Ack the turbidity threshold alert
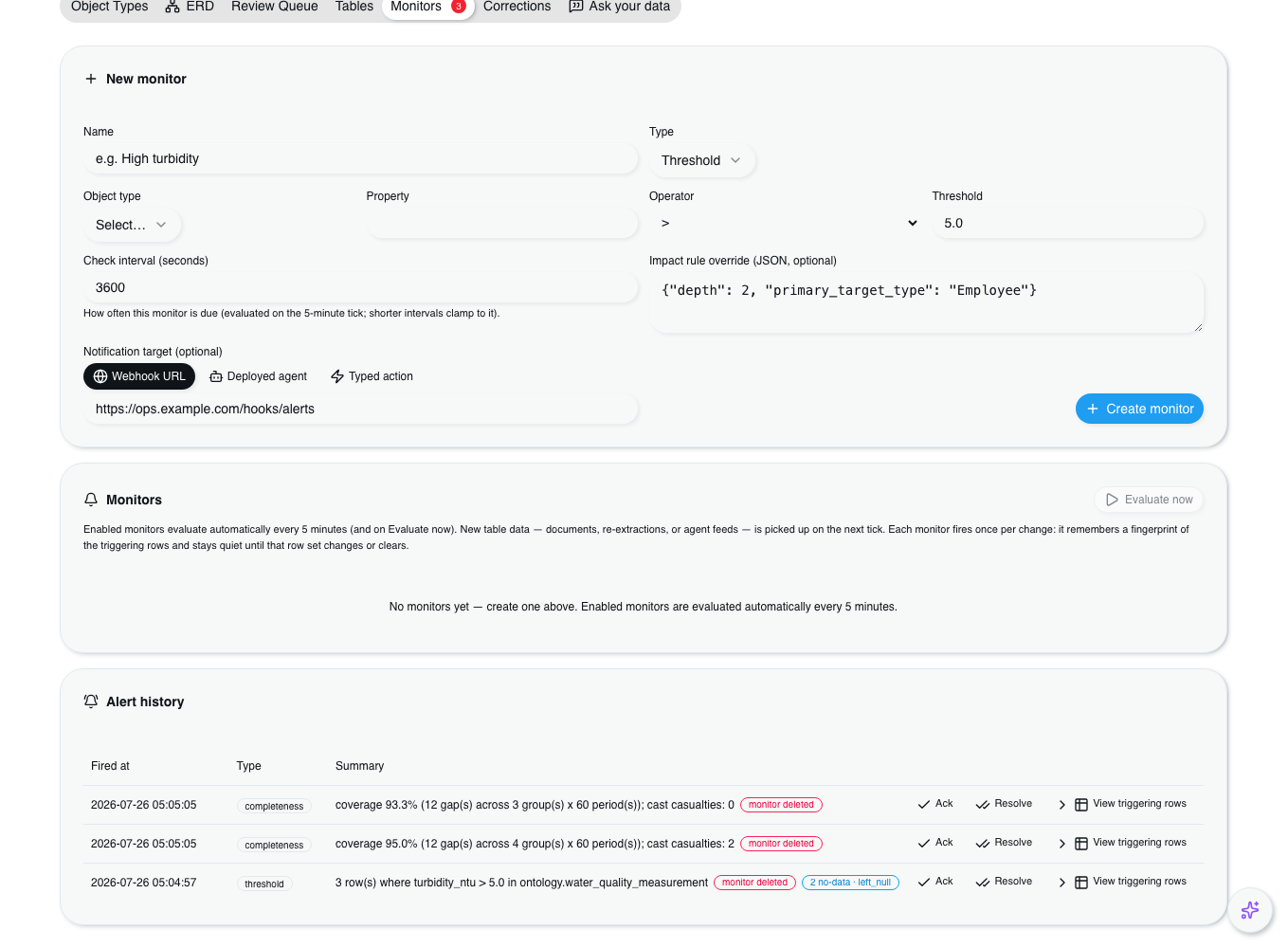Screen dimensions: 1288x948 tap(935, 882)
